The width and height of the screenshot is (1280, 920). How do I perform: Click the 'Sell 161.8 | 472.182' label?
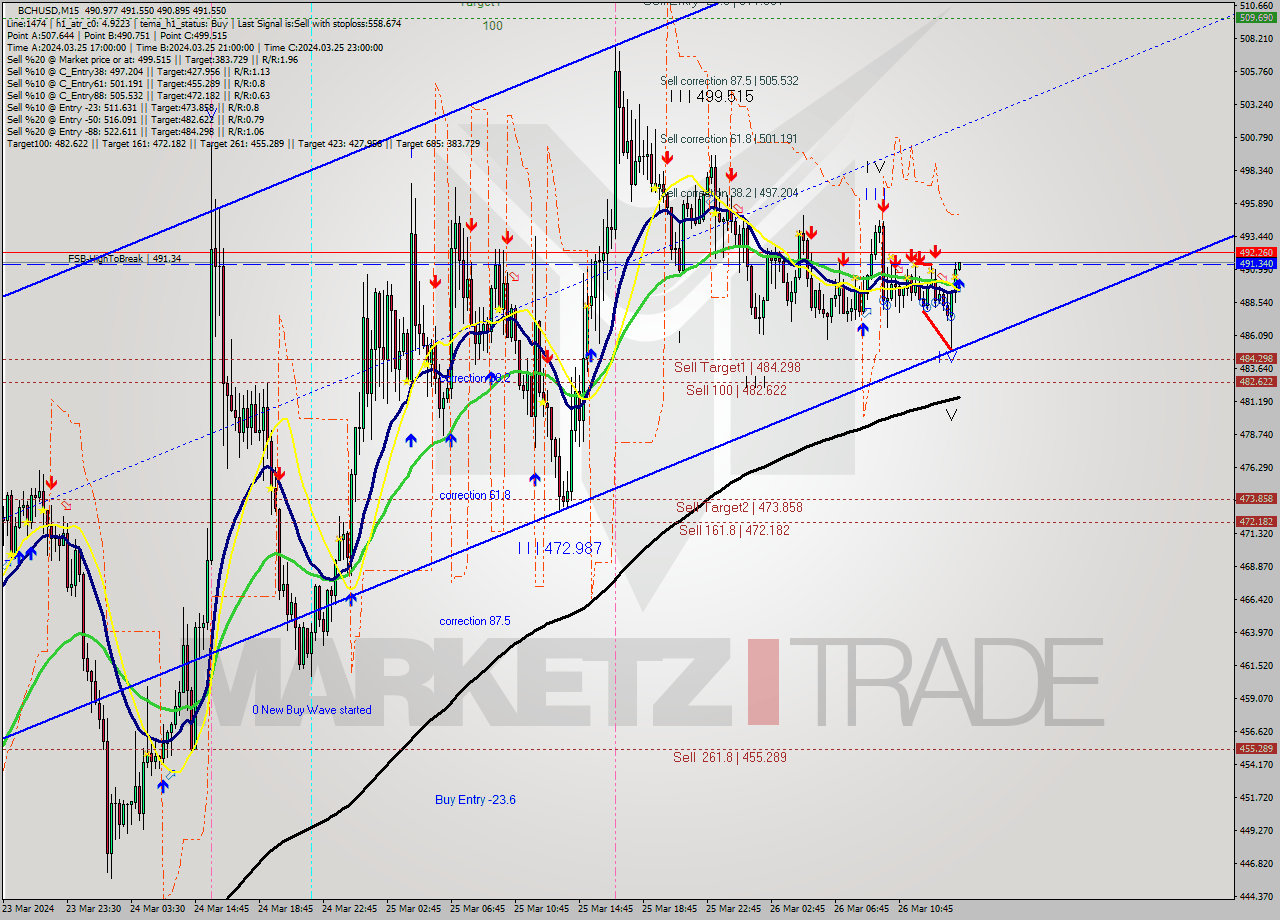[x=734, y=530]
